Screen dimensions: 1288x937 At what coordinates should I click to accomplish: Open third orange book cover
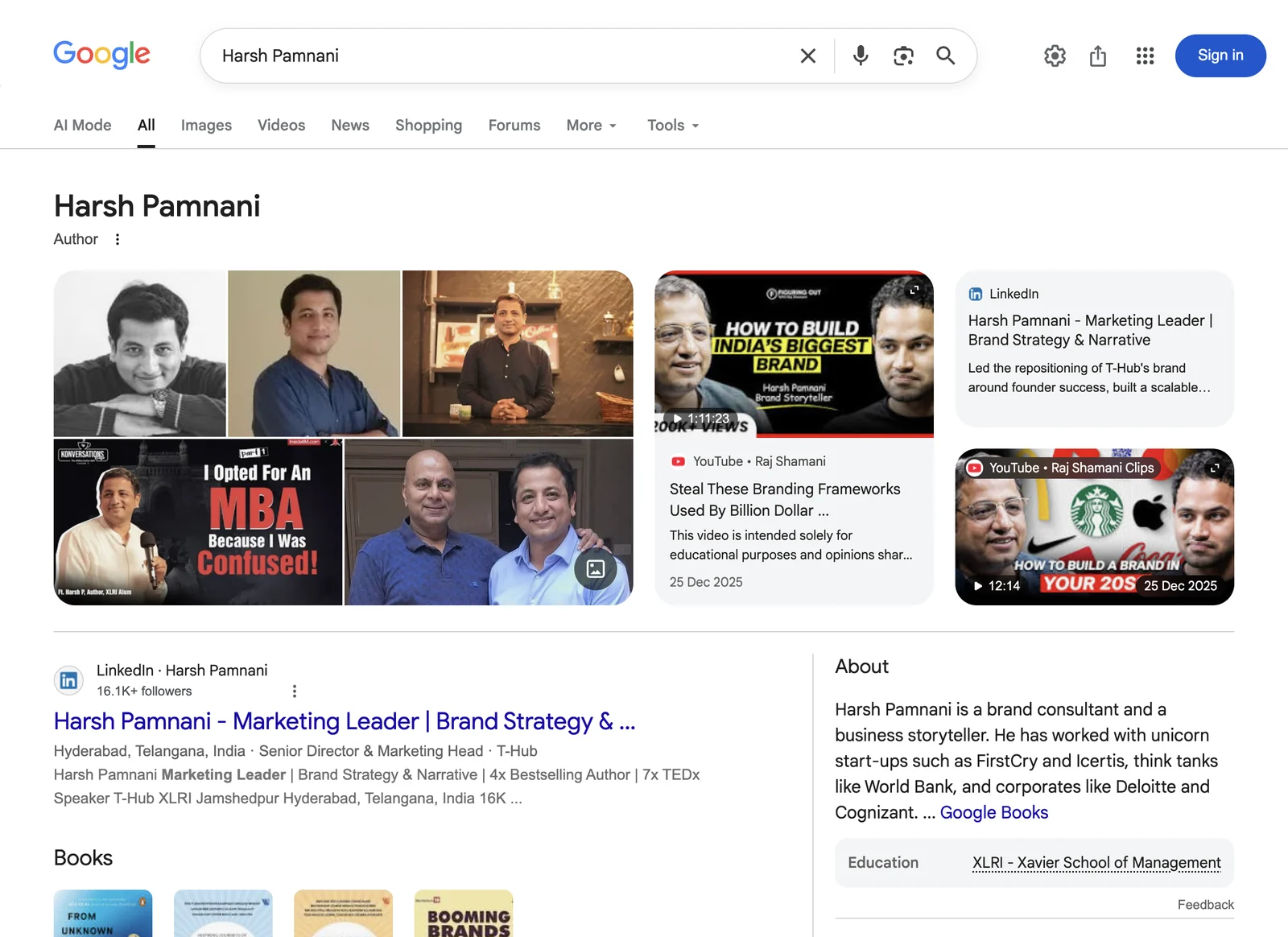coord(343,913)
